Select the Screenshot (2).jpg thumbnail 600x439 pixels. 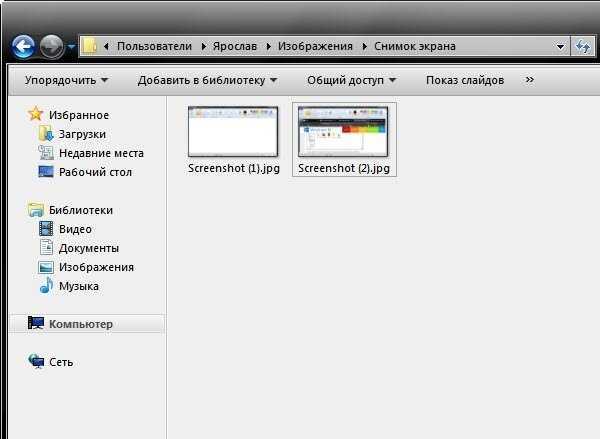[x=343, y=131]
